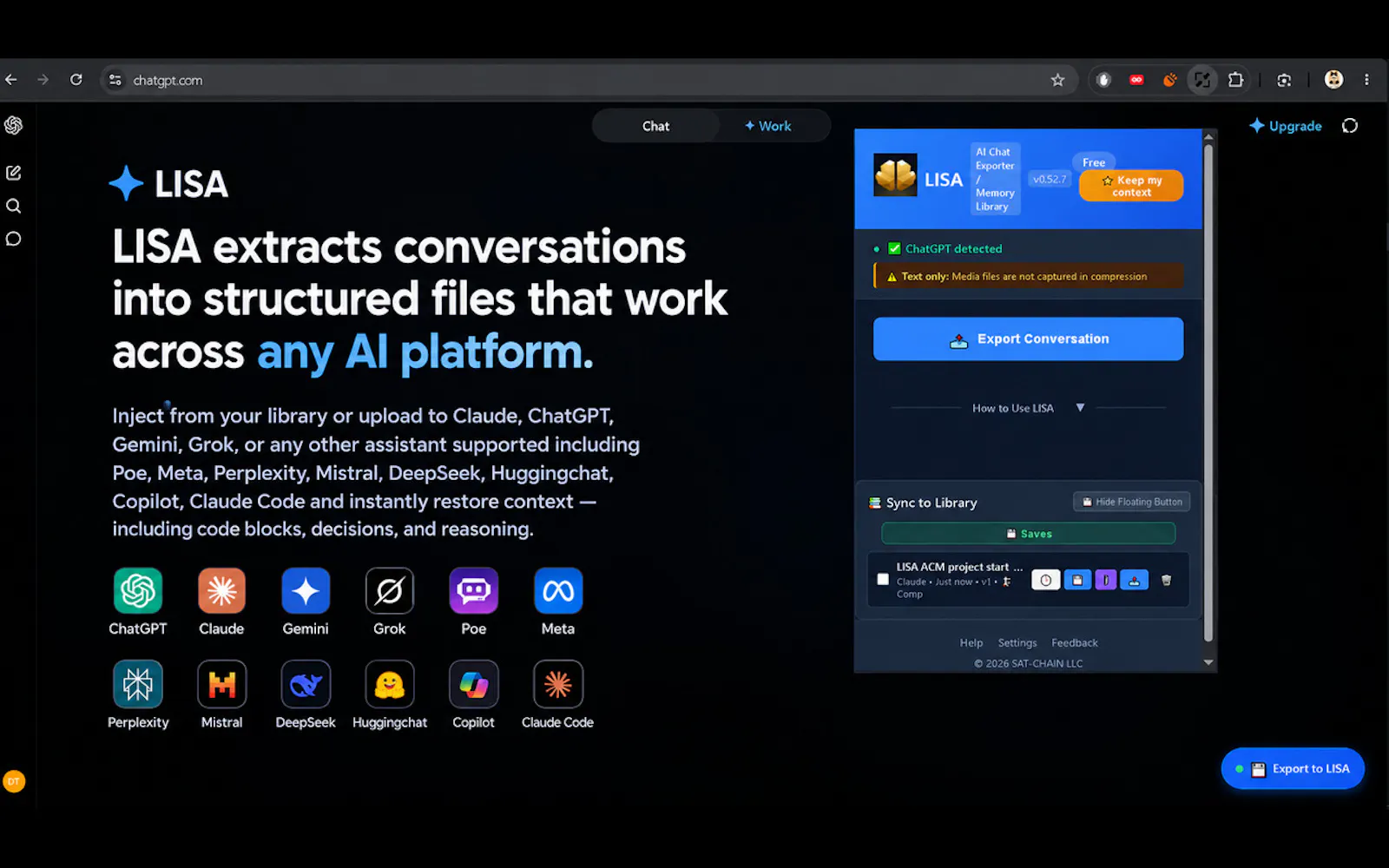Open the sidebar search icon
The image size is (1389, 868).
click(x=13, y=206)
